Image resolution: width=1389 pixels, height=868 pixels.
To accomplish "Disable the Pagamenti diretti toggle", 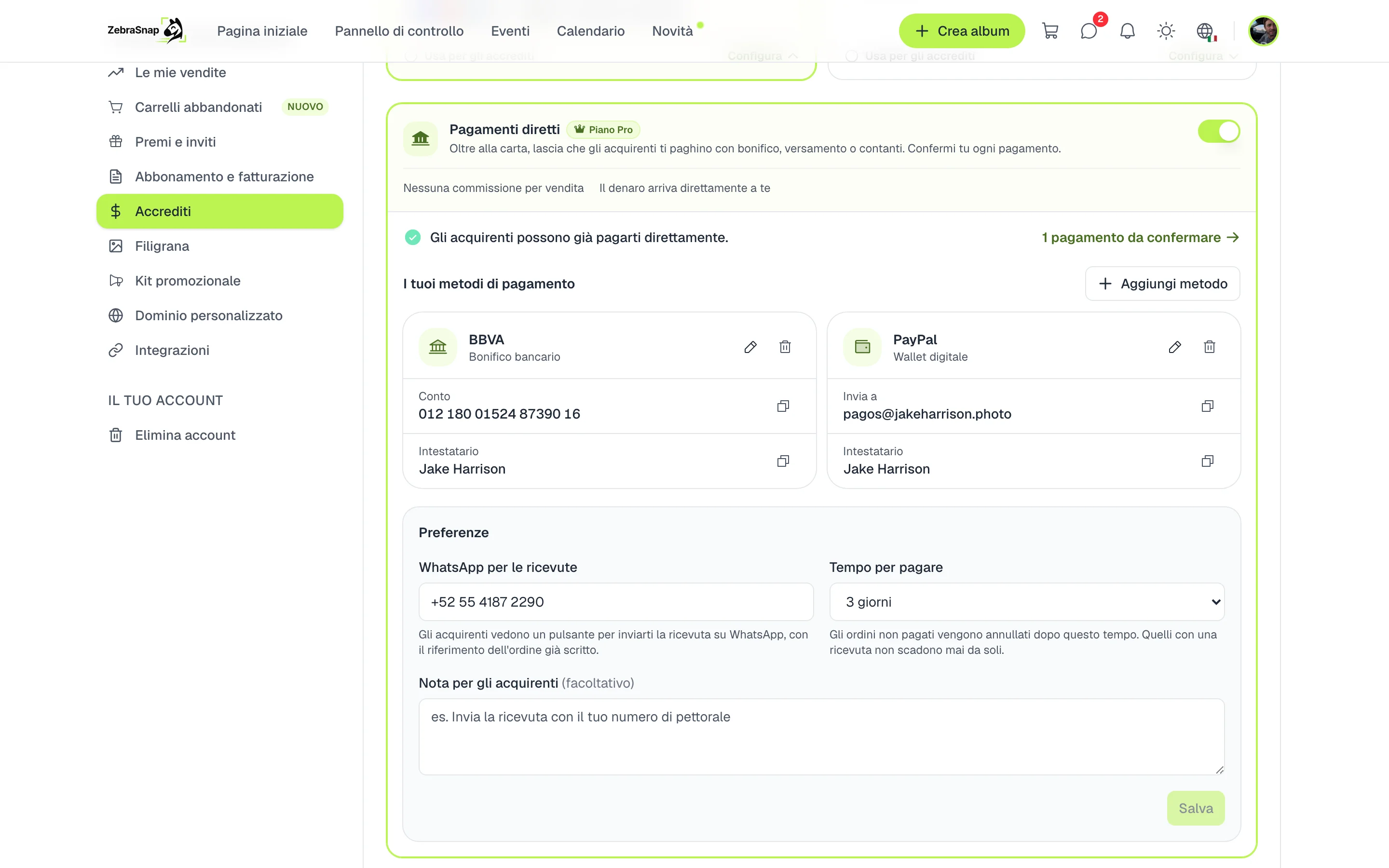I will 1219,131.
